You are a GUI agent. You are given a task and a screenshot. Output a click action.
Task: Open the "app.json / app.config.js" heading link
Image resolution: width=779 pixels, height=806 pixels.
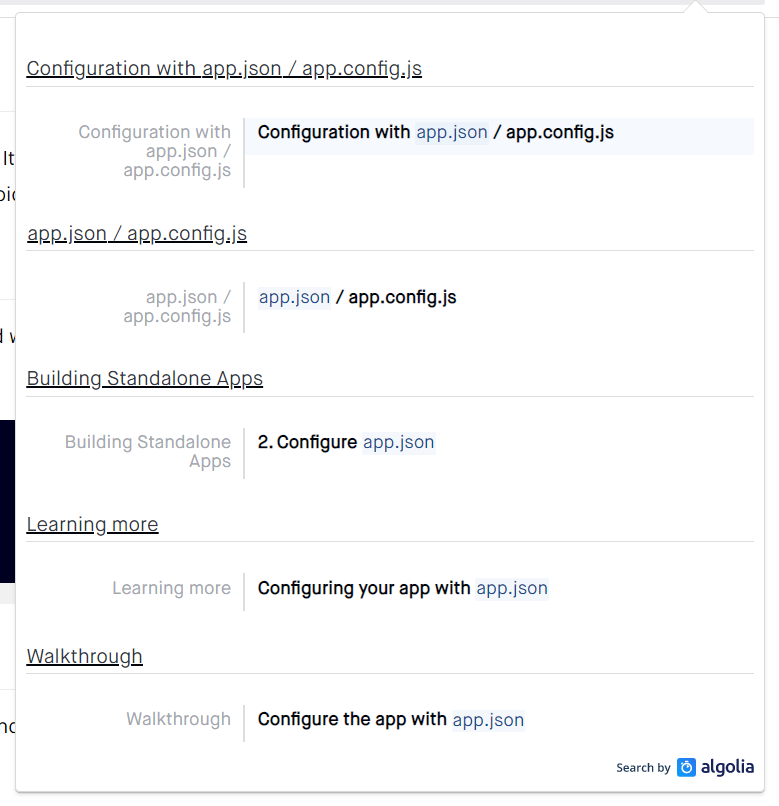(137, 233)
